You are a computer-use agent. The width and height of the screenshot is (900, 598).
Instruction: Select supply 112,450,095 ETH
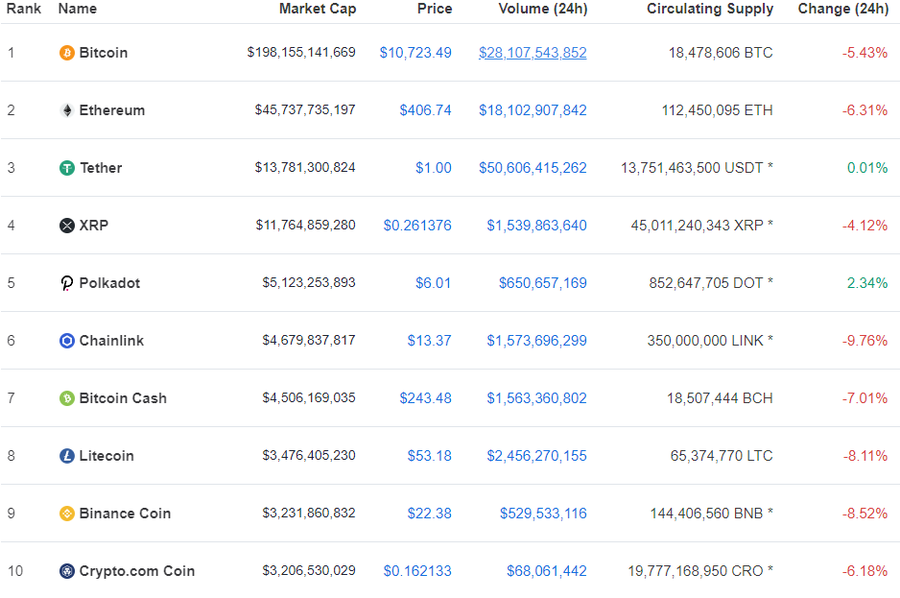point(717,110)
